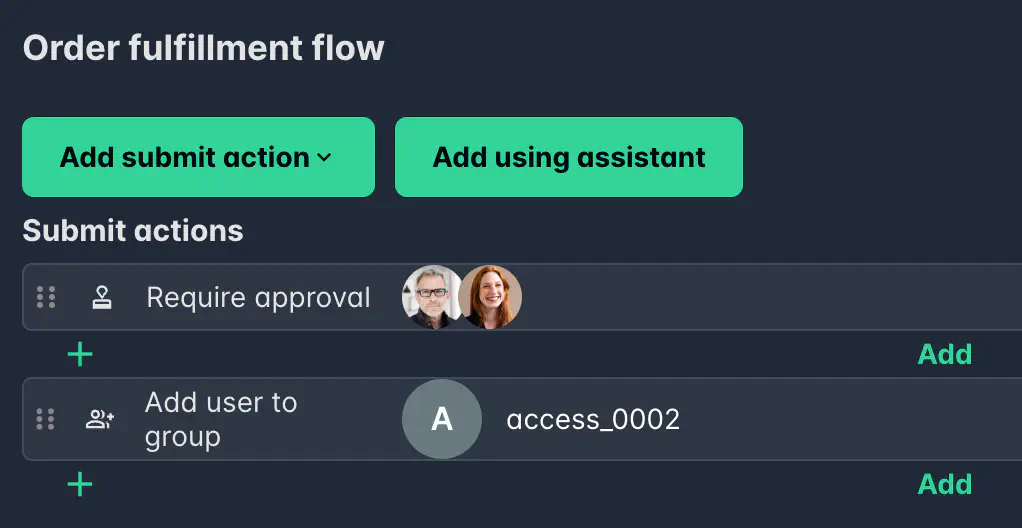The width and height of the screenshot is (1022, 528).
Task: Click plus icon below Require approval
Action: coord(80,355)
